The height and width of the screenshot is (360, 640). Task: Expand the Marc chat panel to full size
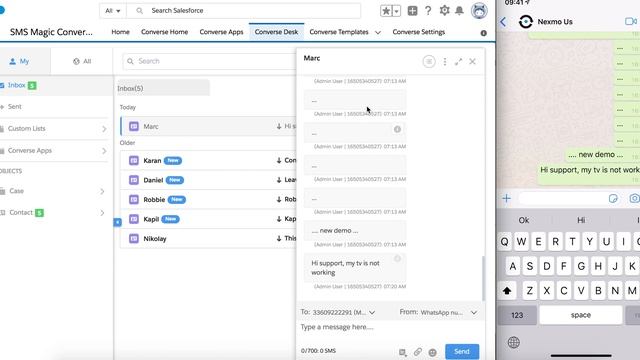(458, 62)
